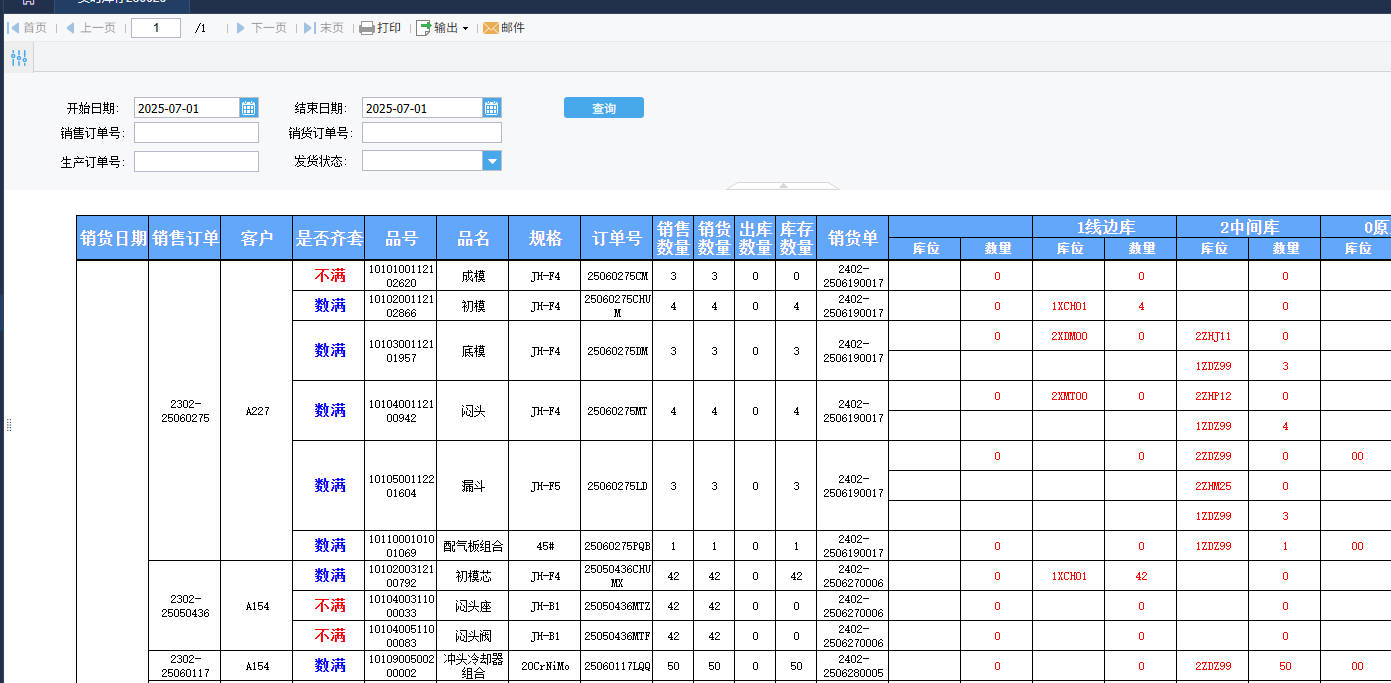Click the 开始日期 date field
The image size is (1391, 683).
[x=187, y=108]
